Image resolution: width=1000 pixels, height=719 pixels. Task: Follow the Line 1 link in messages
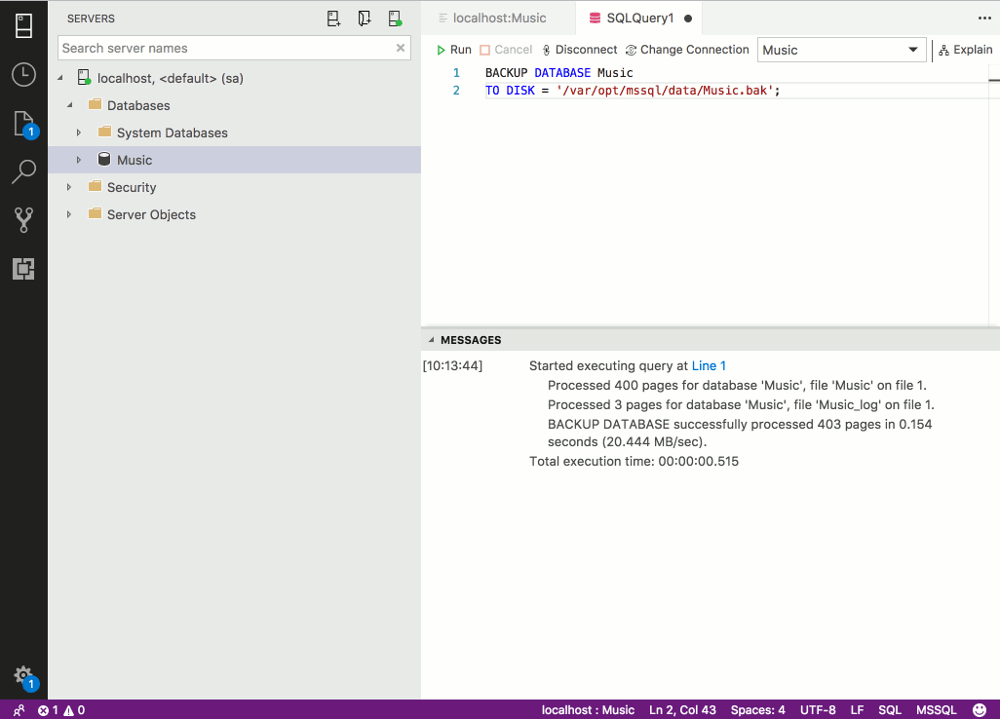click(709, 366)
